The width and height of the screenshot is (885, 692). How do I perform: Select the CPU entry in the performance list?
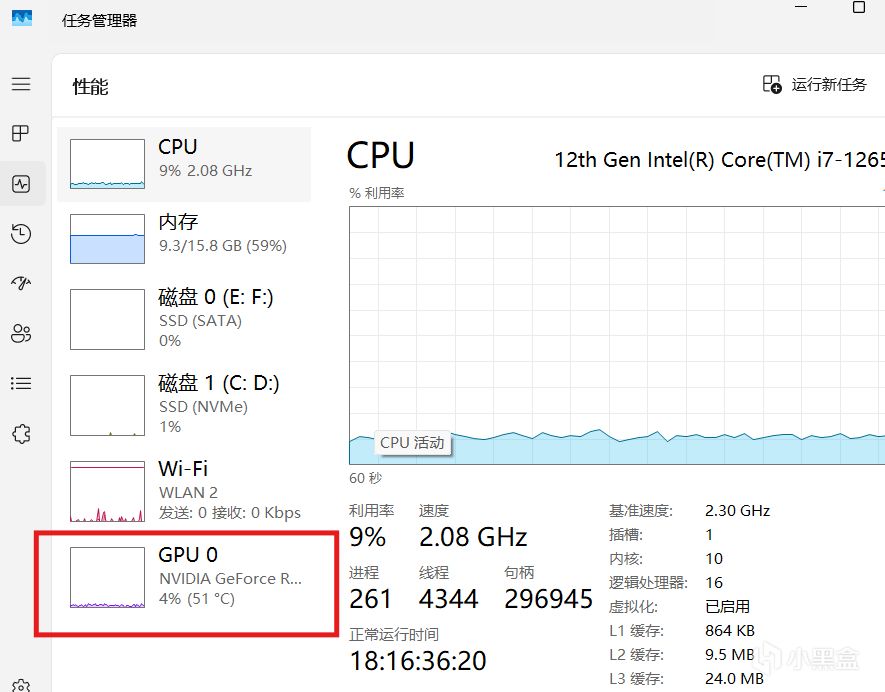click(x=185, y=164)
